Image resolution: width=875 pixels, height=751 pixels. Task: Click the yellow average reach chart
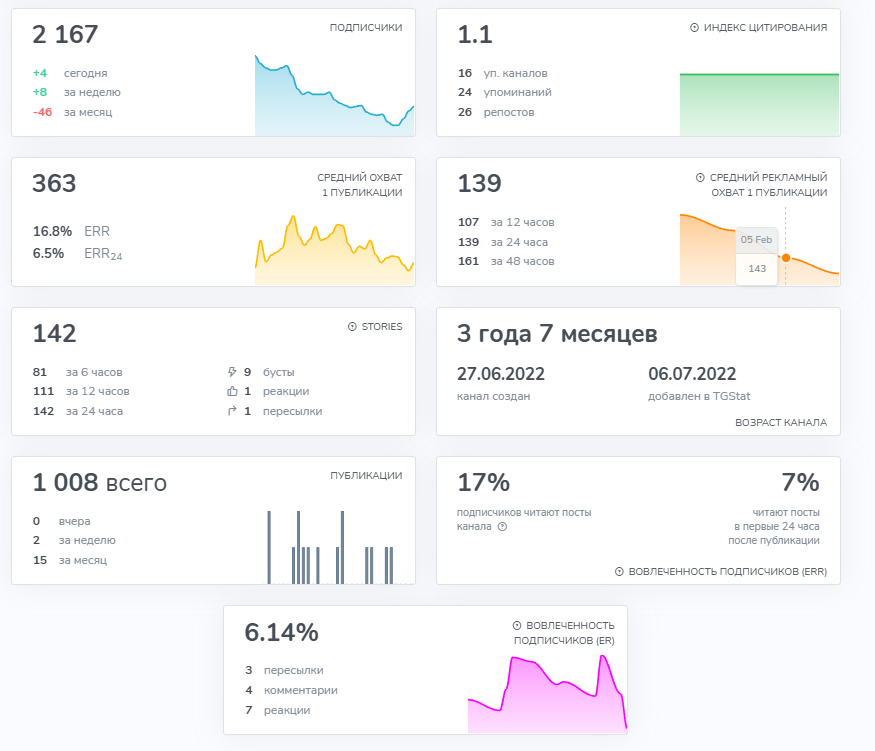[335, 250]
